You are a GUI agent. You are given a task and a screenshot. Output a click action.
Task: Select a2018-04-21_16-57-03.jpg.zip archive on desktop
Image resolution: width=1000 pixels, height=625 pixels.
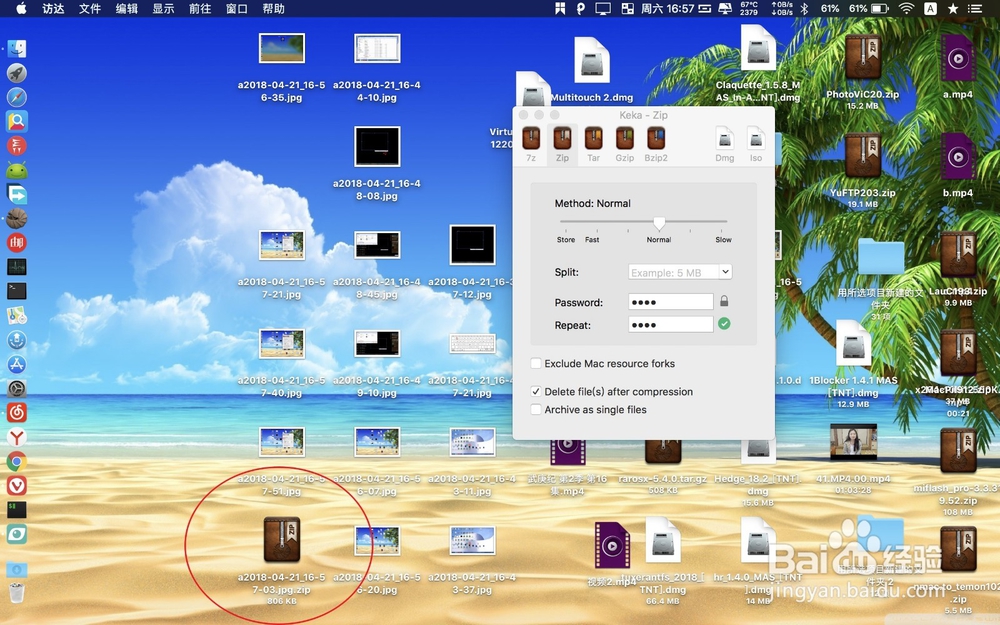tap(282, 539)
